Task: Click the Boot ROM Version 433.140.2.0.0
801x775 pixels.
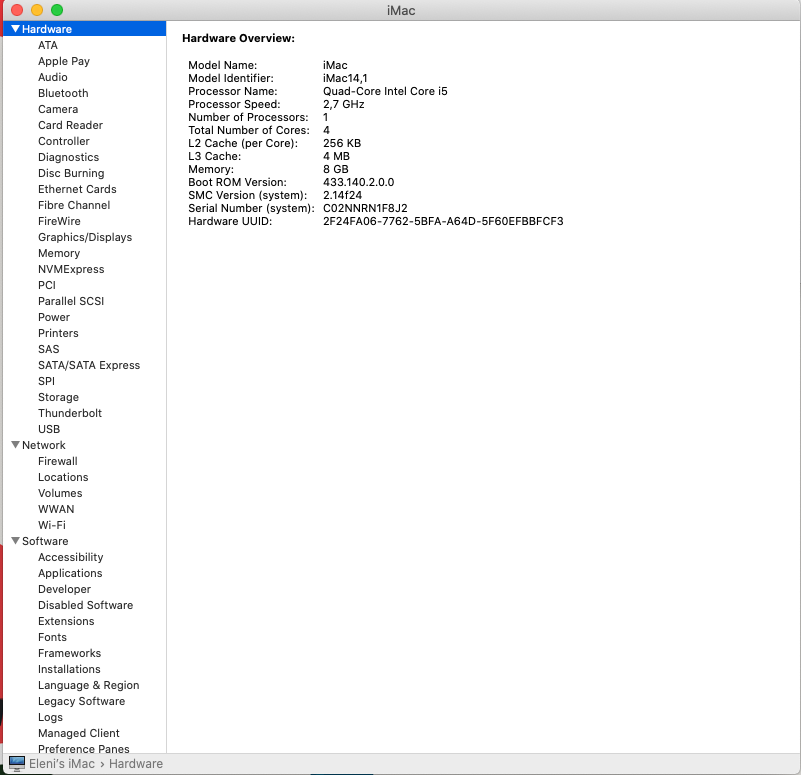Action: tap(359, 182)
